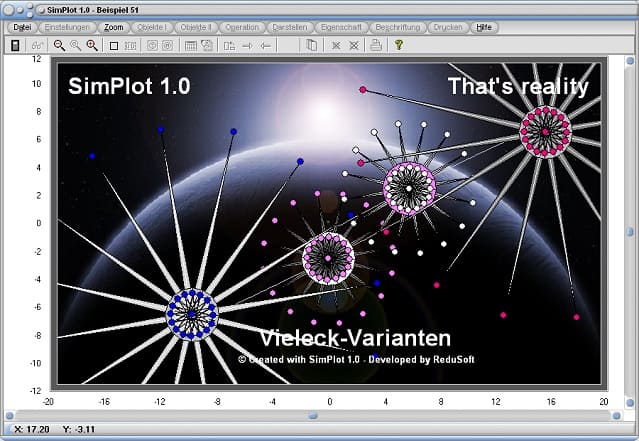The width and height of the screenshot is (639, 441).
Task: Click the 'Vieleck-Varianten' title in plot
Action: (x=355, y=338)
